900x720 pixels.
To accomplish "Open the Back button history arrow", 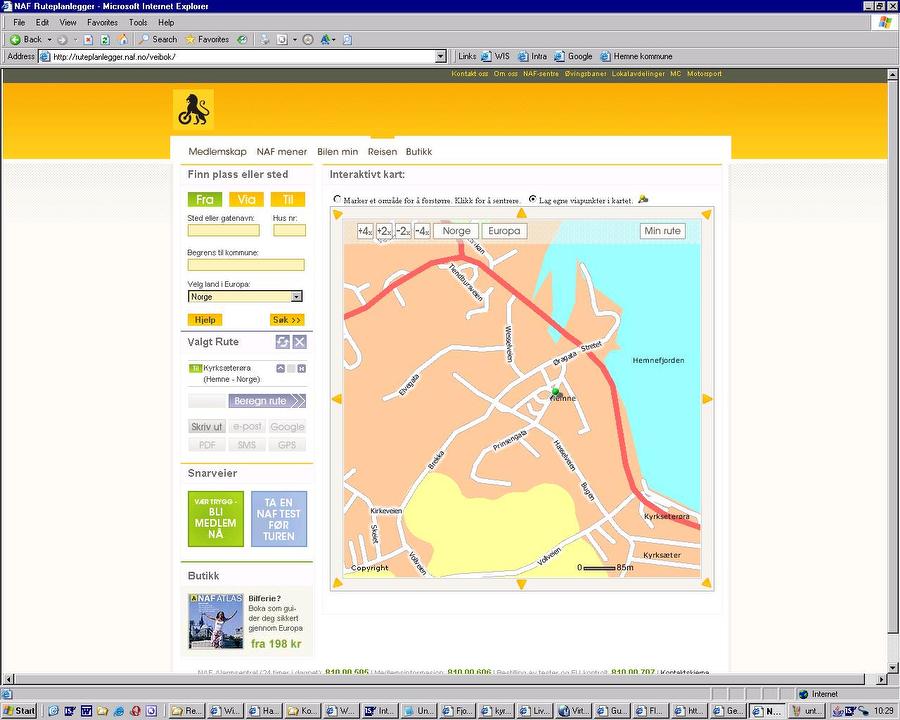I will click(x=48, y=40).
